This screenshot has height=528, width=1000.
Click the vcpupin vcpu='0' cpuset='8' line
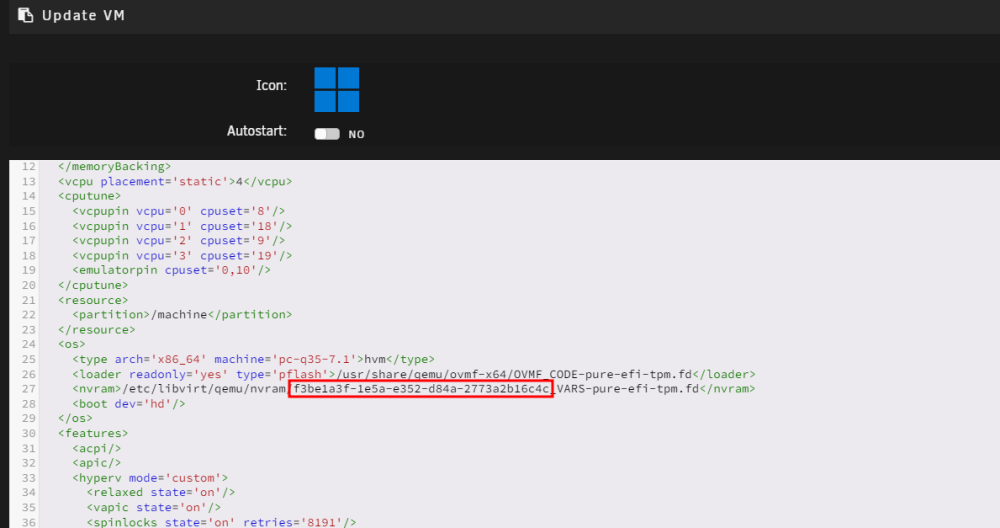[179, 211]
